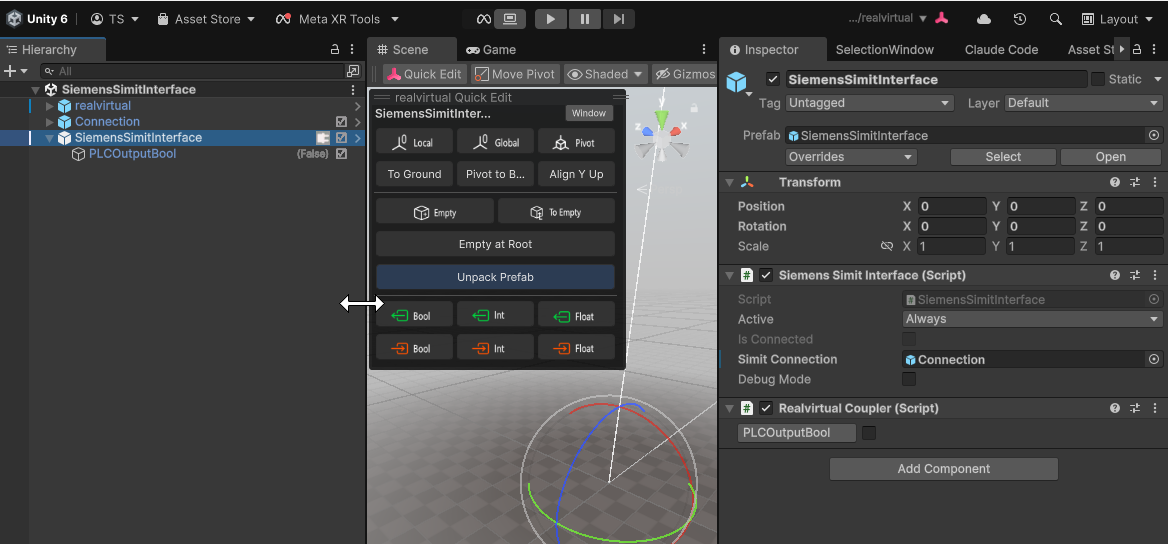The width and height of the screenshot is (1168, 544).
Task: Click the search magnifier icon
Action: tap(1055, 19)
